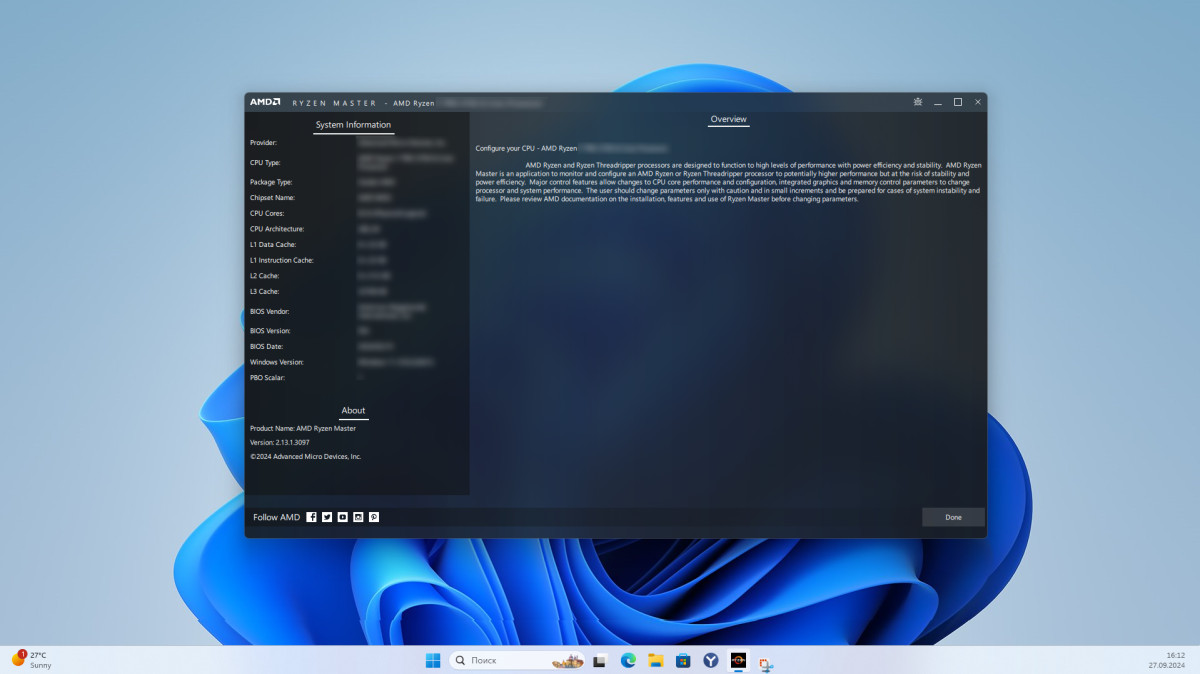1200x674 pixels.
Task: Click the Instagram icon beside Follow AMD
Action: pos(358,517)
